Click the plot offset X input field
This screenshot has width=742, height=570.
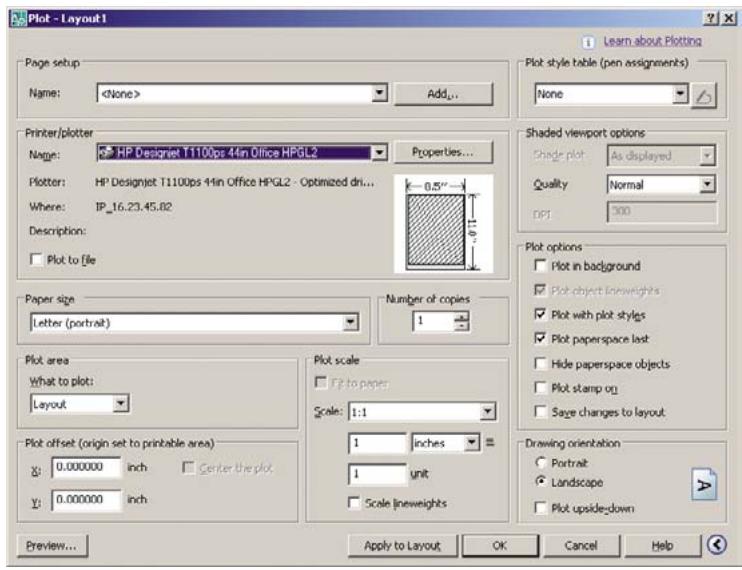(x=86, y=467)
